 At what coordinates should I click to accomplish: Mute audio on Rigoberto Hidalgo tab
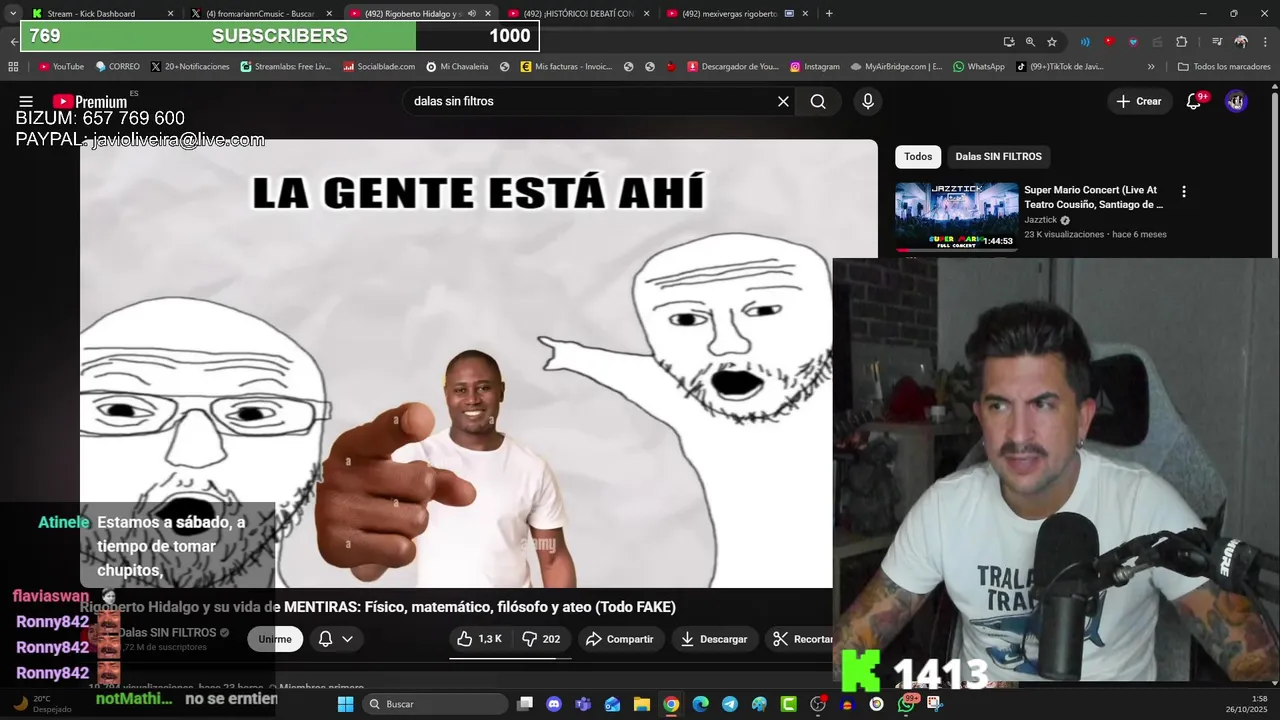[x=472, y=13]
